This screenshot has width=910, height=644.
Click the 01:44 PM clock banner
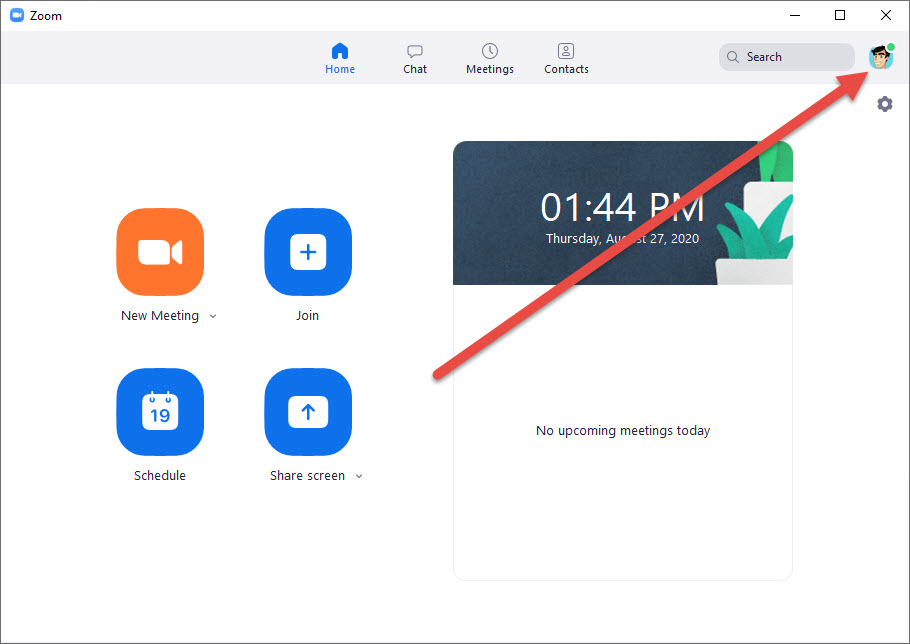click(622, 212)
